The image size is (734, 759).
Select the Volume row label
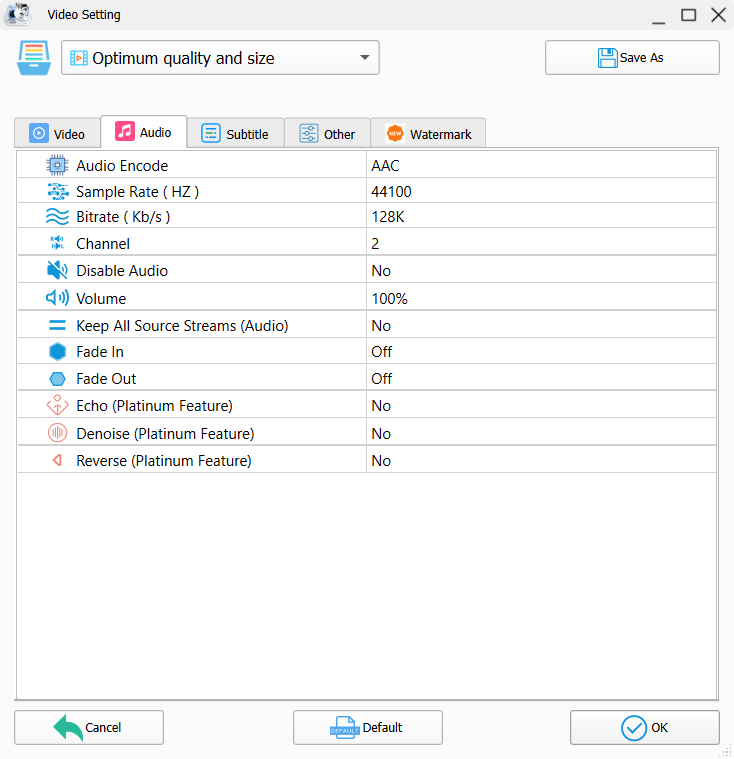point(101,299)
